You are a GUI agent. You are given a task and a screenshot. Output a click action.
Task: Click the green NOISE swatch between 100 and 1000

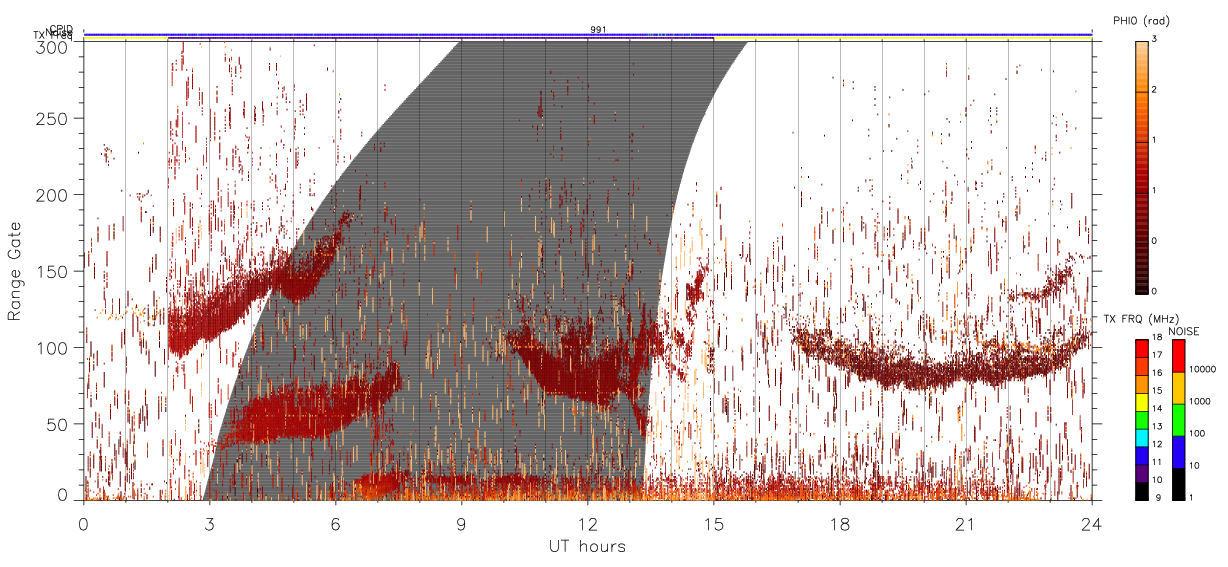[x=1179, y=420]
